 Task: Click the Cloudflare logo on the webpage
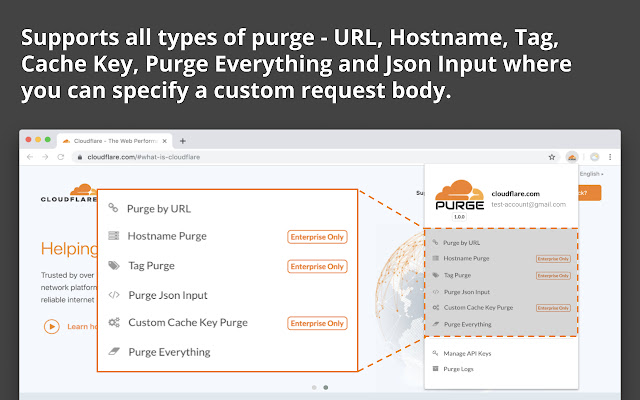pyautogui.click(x=69, y=193)
